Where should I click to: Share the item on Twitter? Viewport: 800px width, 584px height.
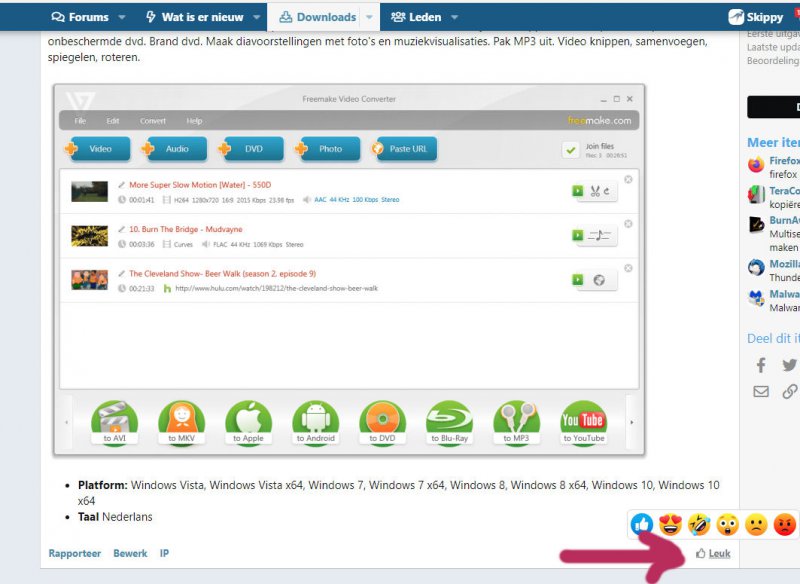[x=790, y=365]
